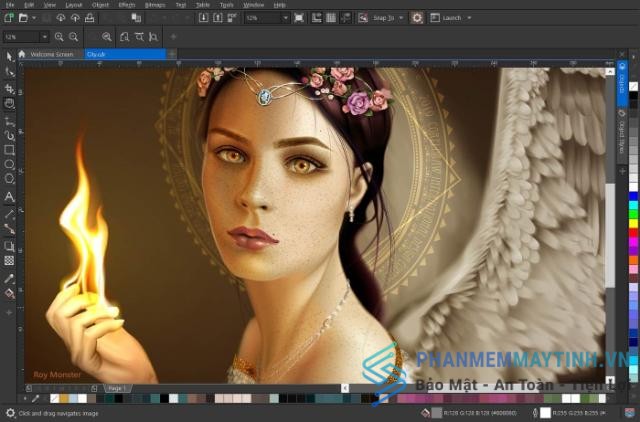Click the fill color indicator in status bar

pos(437,413)
